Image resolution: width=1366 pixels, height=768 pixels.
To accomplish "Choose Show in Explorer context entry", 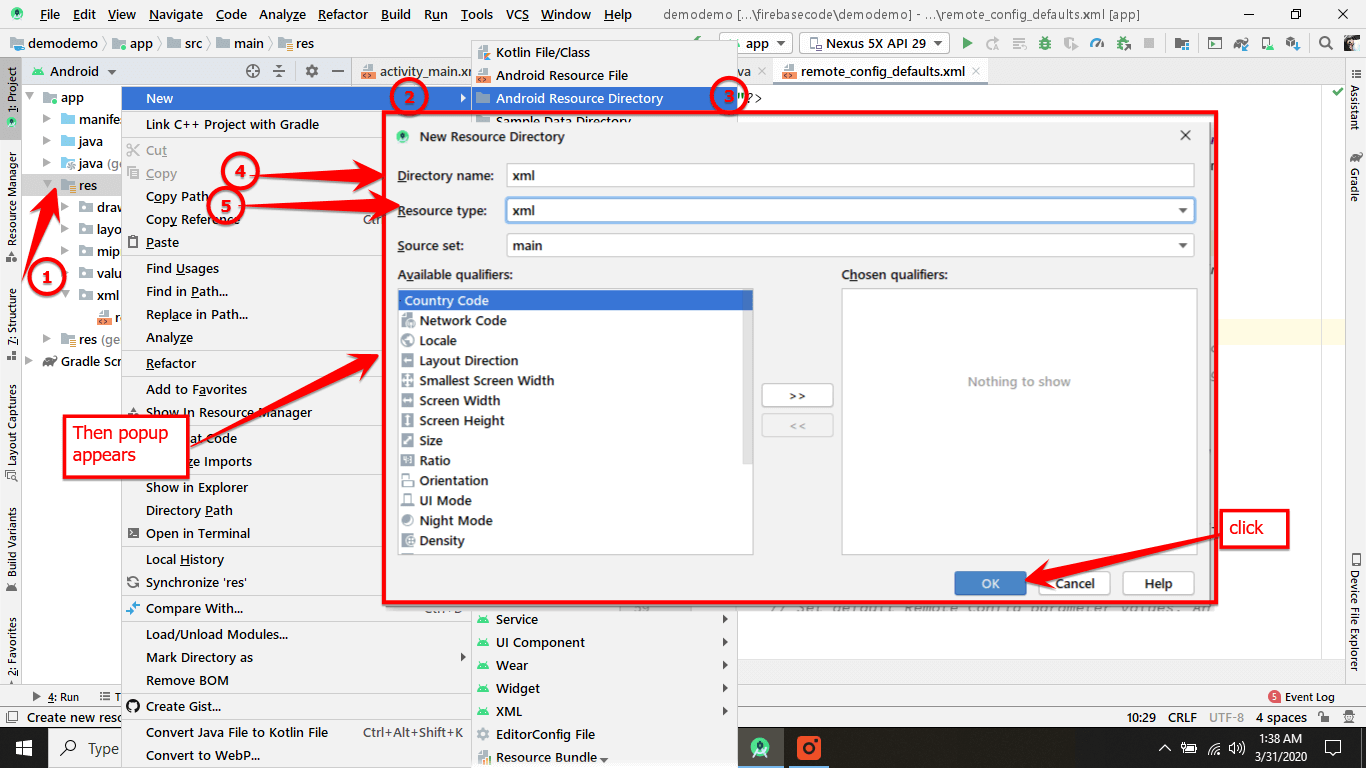I will tap(197, 487).
